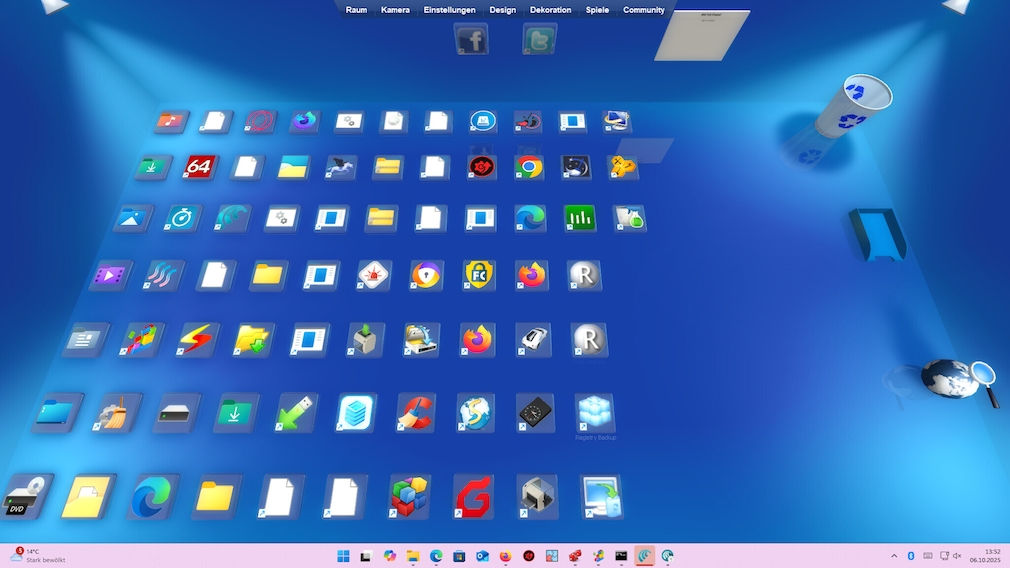Open the teal wave shortcut on the desktop floor
The height and width of the screenshot is (568, 1010).
point(233,218)
